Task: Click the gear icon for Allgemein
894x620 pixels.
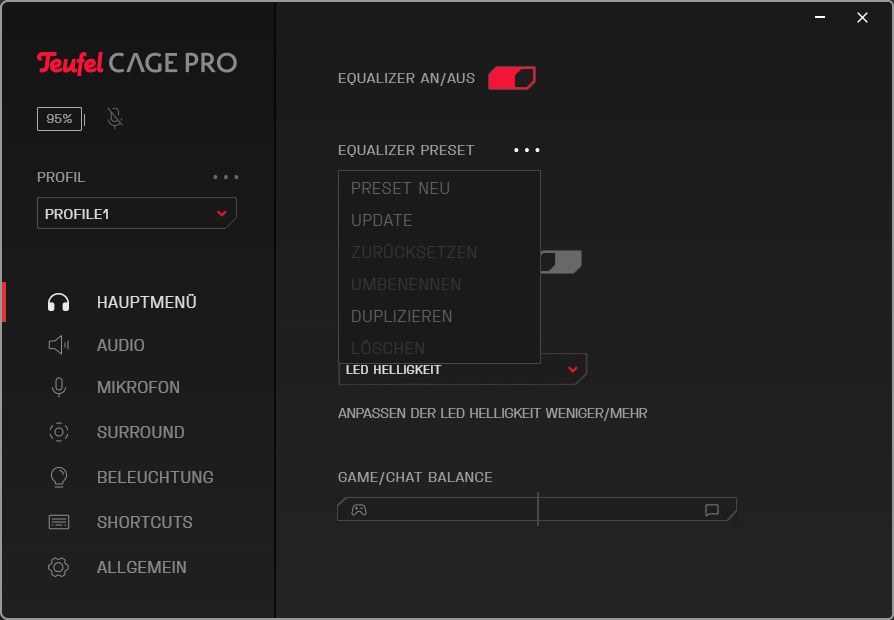Action: click(x=59, y=567)
